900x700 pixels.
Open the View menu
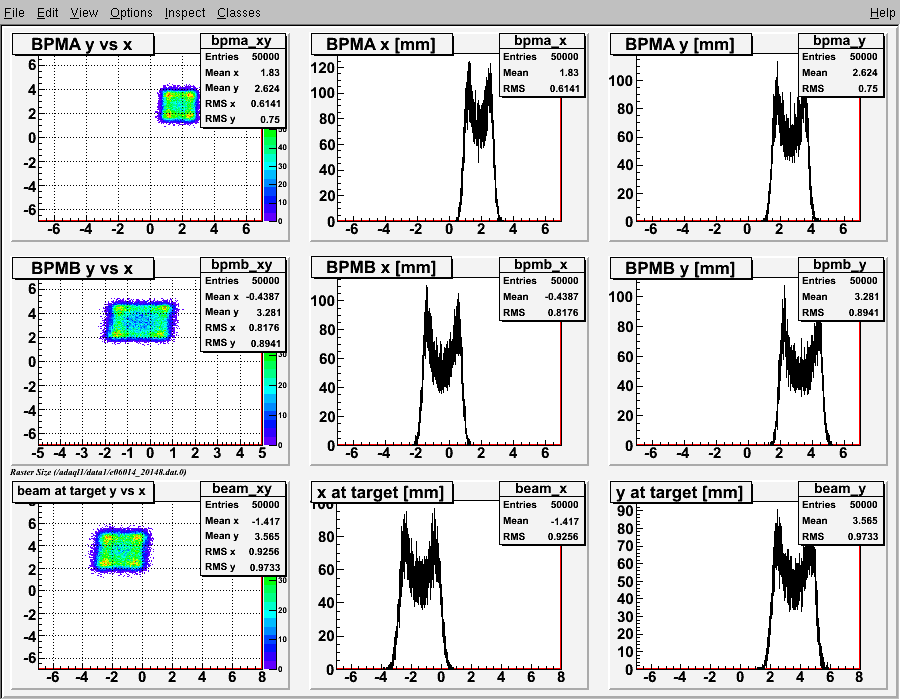(x=84, y=13)
